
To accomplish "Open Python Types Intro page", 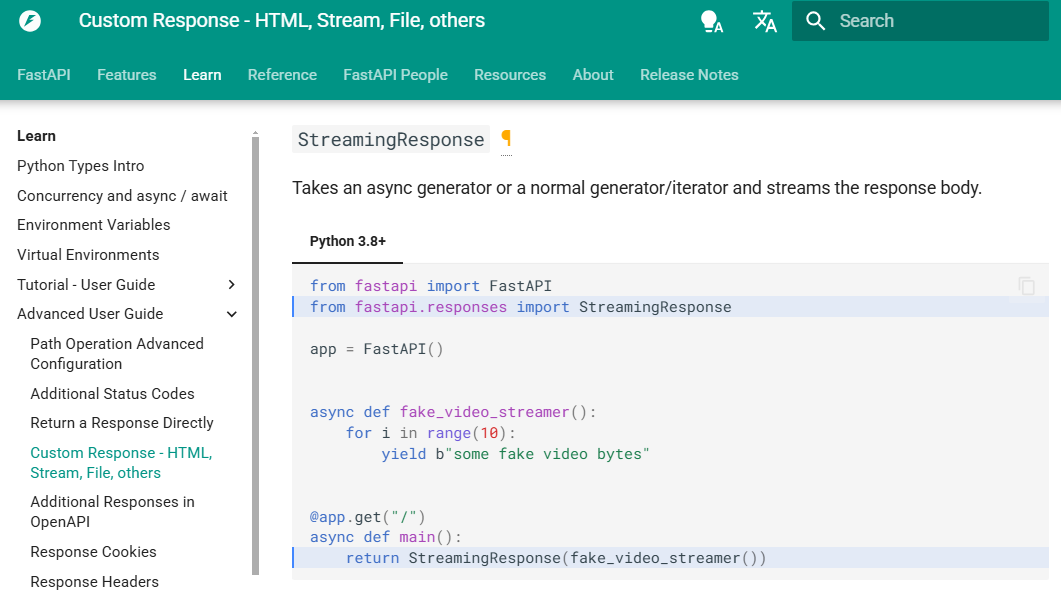I will click(81, 166).
